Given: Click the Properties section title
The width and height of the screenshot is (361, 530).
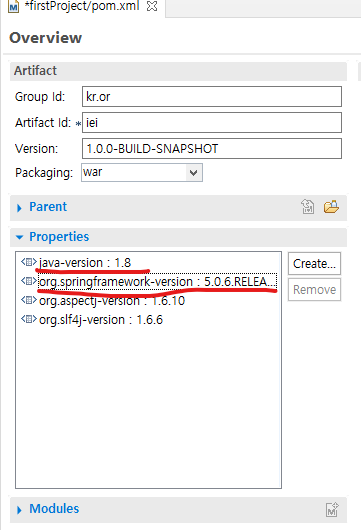Looking at the screenshot, I should coord(59,237).
